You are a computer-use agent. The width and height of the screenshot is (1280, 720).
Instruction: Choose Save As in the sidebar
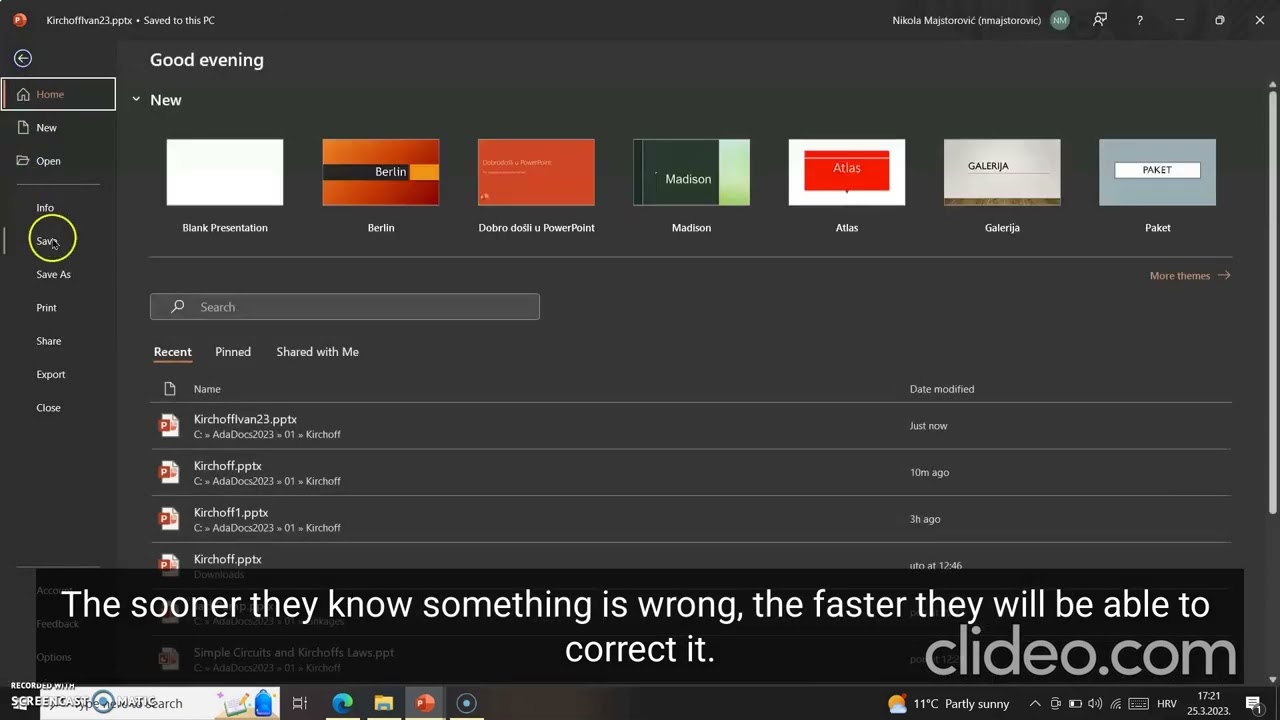53,275
